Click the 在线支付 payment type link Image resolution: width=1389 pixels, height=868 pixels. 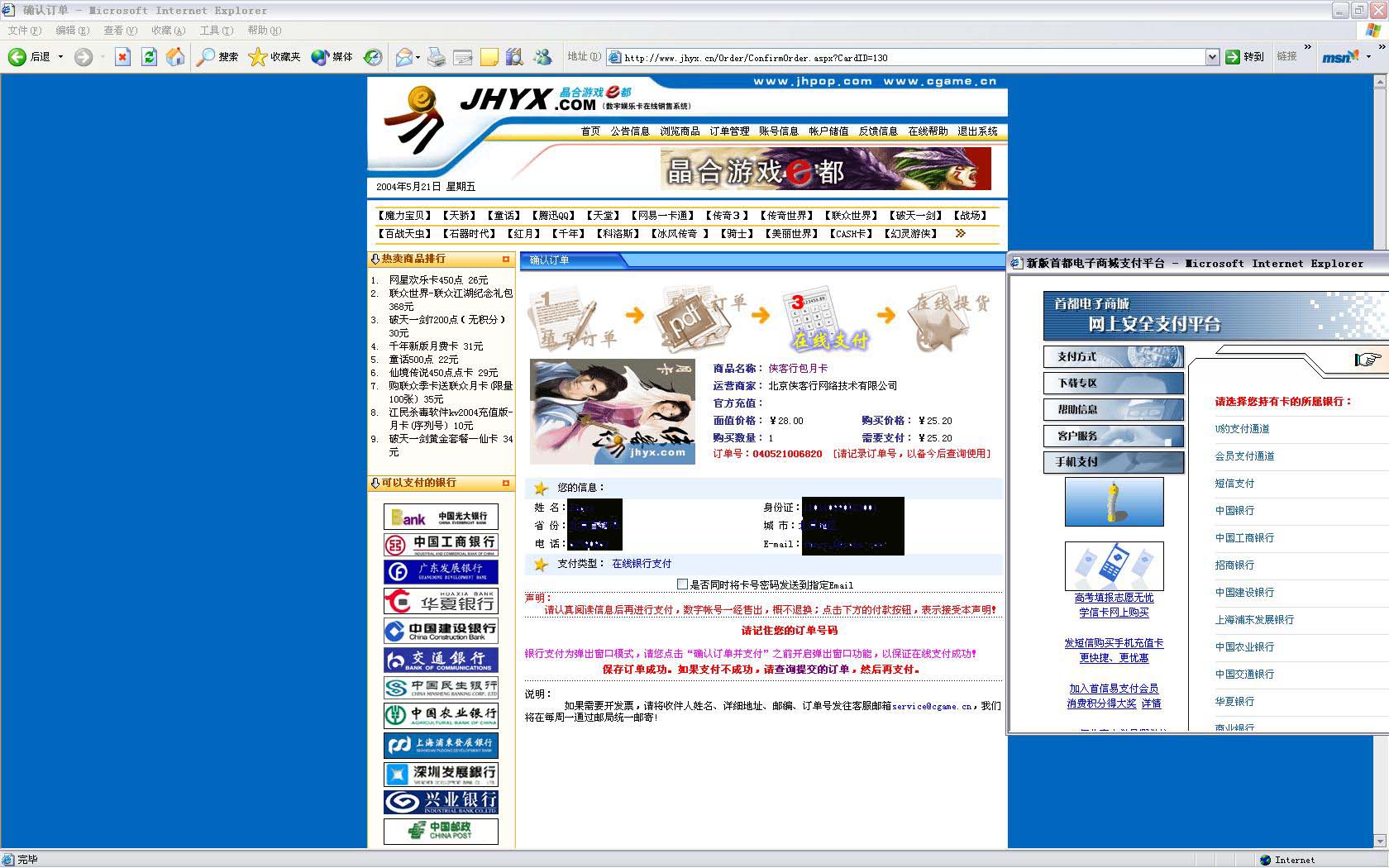click(x=642, y=564)
